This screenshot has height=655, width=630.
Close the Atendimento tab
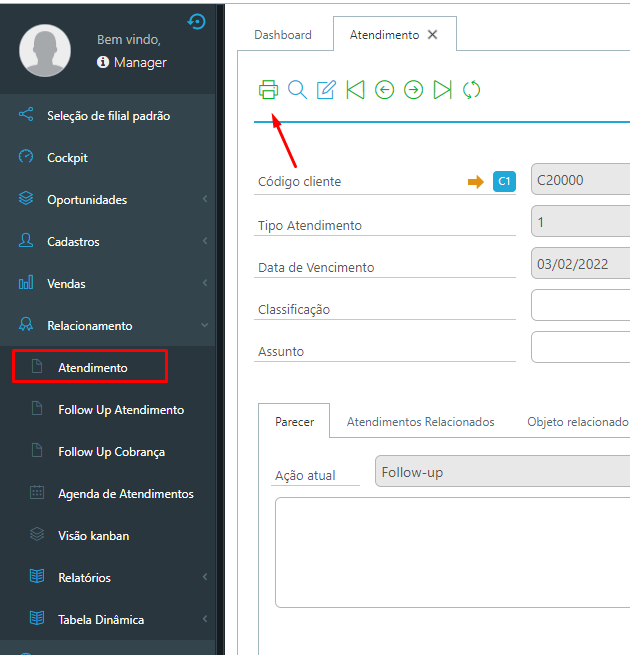432,35
